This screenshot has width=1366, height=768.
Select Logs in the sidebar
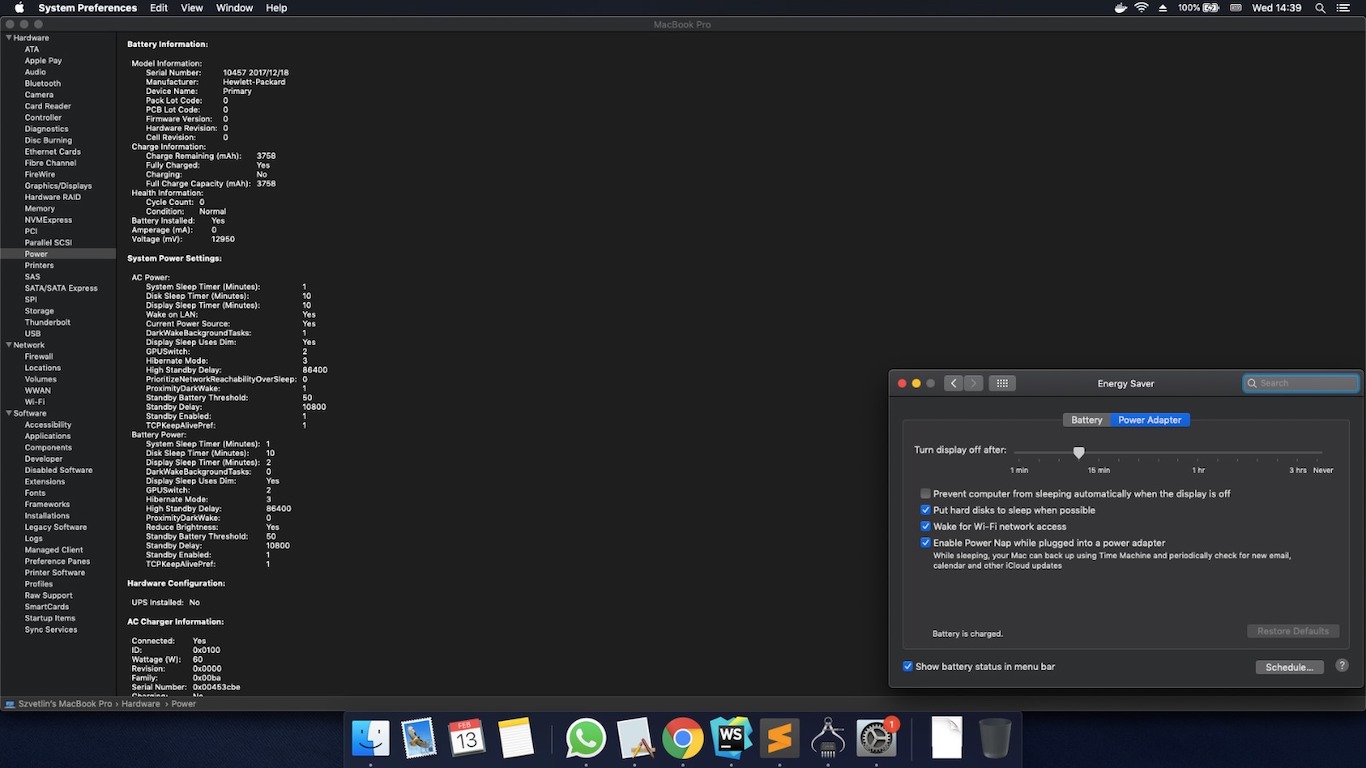pos(34,539)
